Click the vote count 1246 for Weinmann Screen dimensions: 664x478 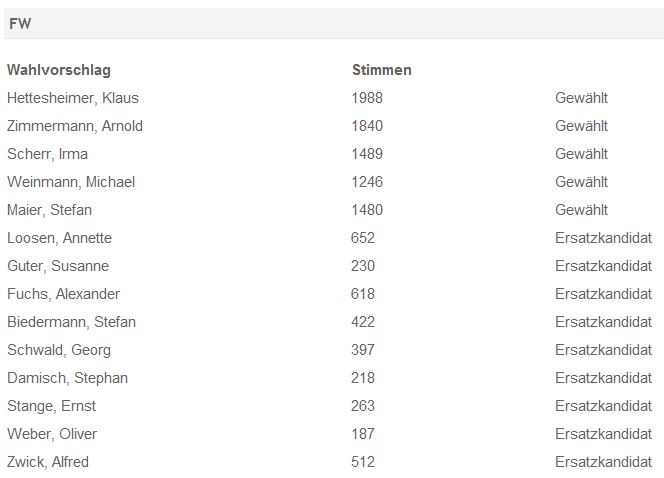tap(367, 182)
